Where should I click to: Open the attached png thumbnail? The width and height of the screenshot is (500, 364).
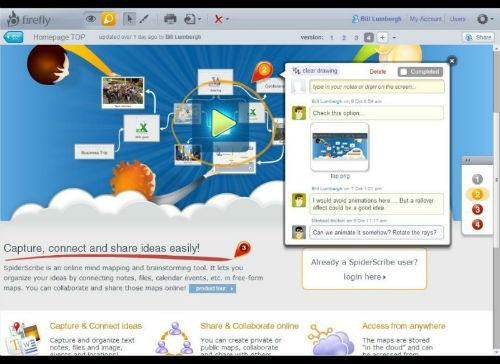tap(340, 147)
